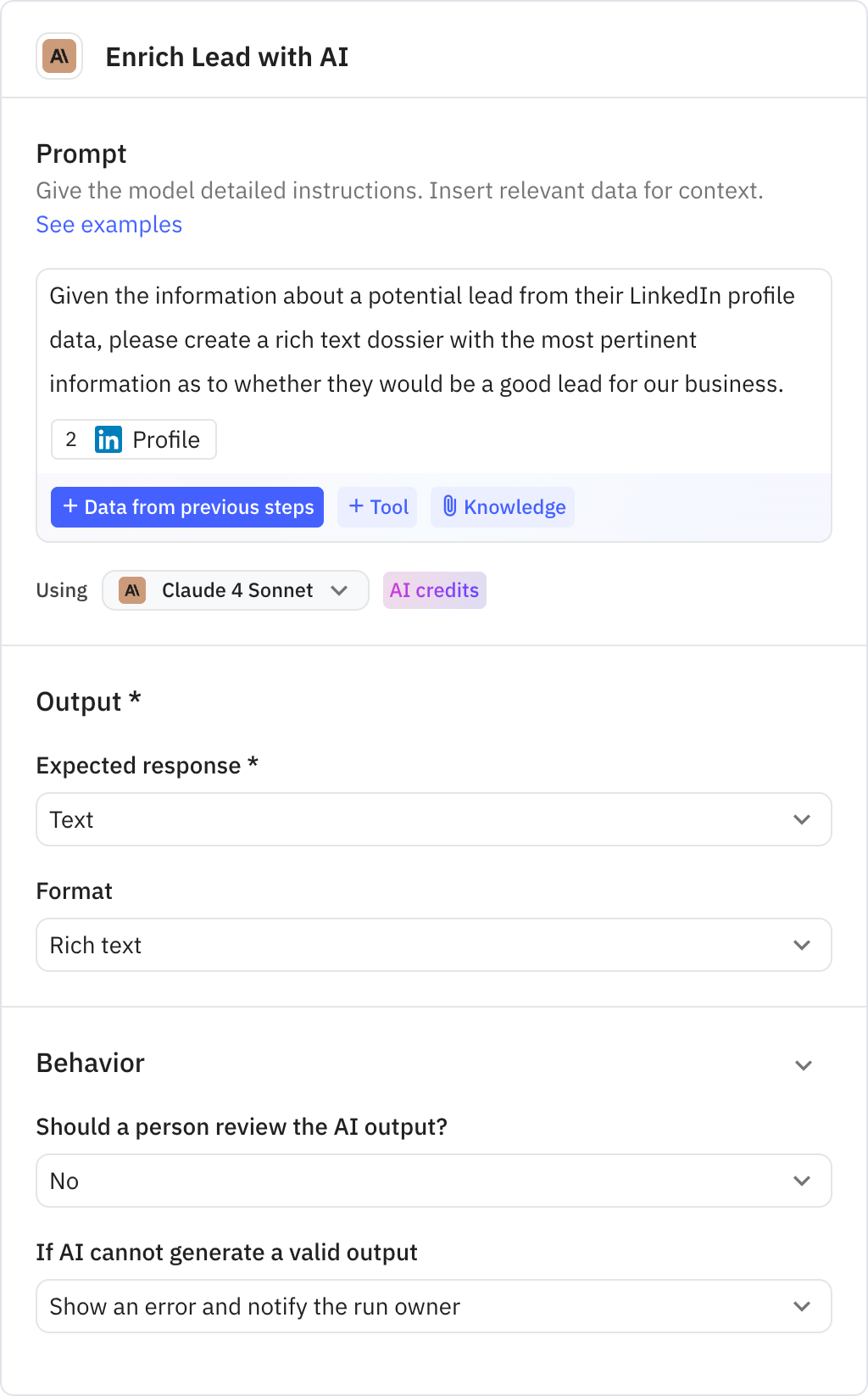Screen dimensions: 868x1396
Task: Click the paperclip icon on the Knowledge button
Action: (450, 506)
